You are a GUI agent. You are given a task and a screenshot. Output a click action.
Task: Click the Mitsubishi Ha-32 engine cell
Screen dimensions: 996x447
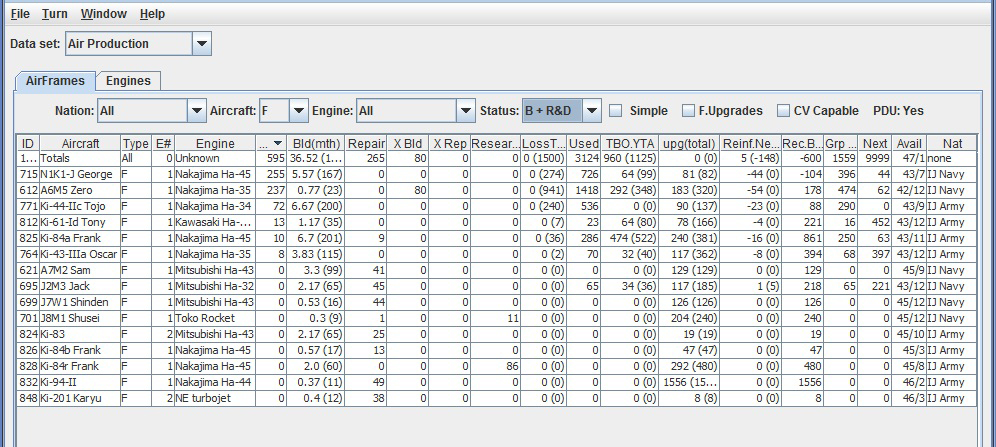point(215,286)
